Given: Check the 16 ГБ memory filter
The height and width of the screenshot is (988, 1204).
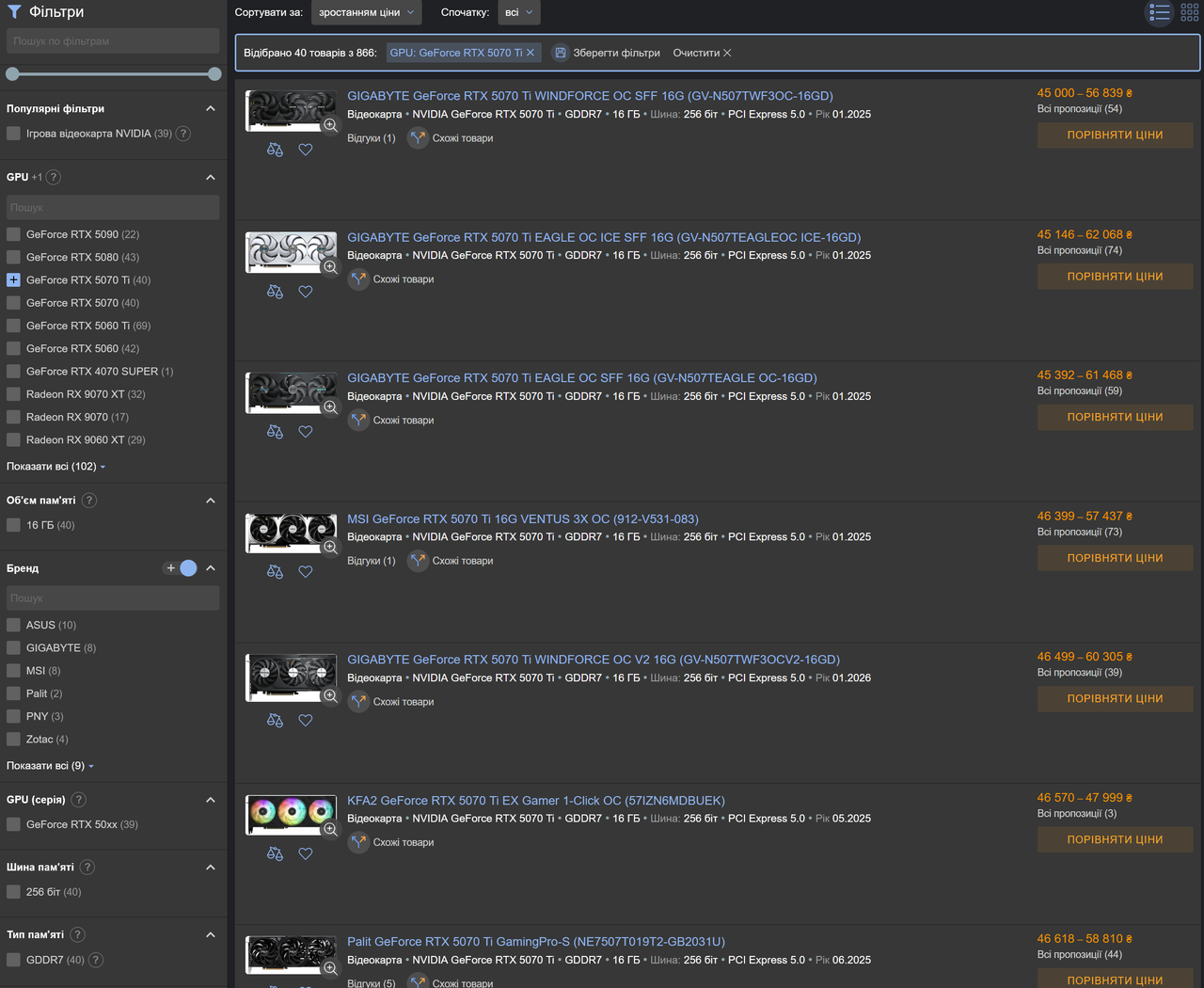Looking at the screenshot, I should [13, 525].
